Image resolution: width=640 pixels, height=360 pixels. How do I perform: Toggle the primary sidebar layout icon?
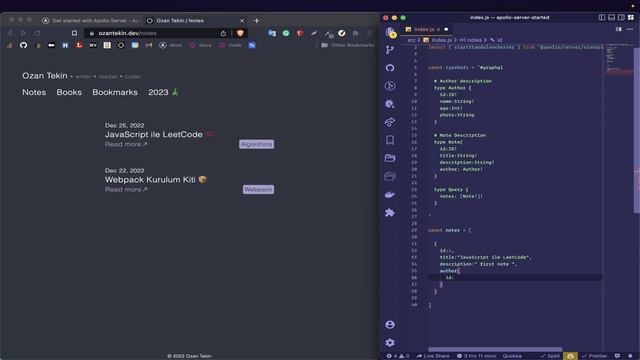(x=602, y=18)
